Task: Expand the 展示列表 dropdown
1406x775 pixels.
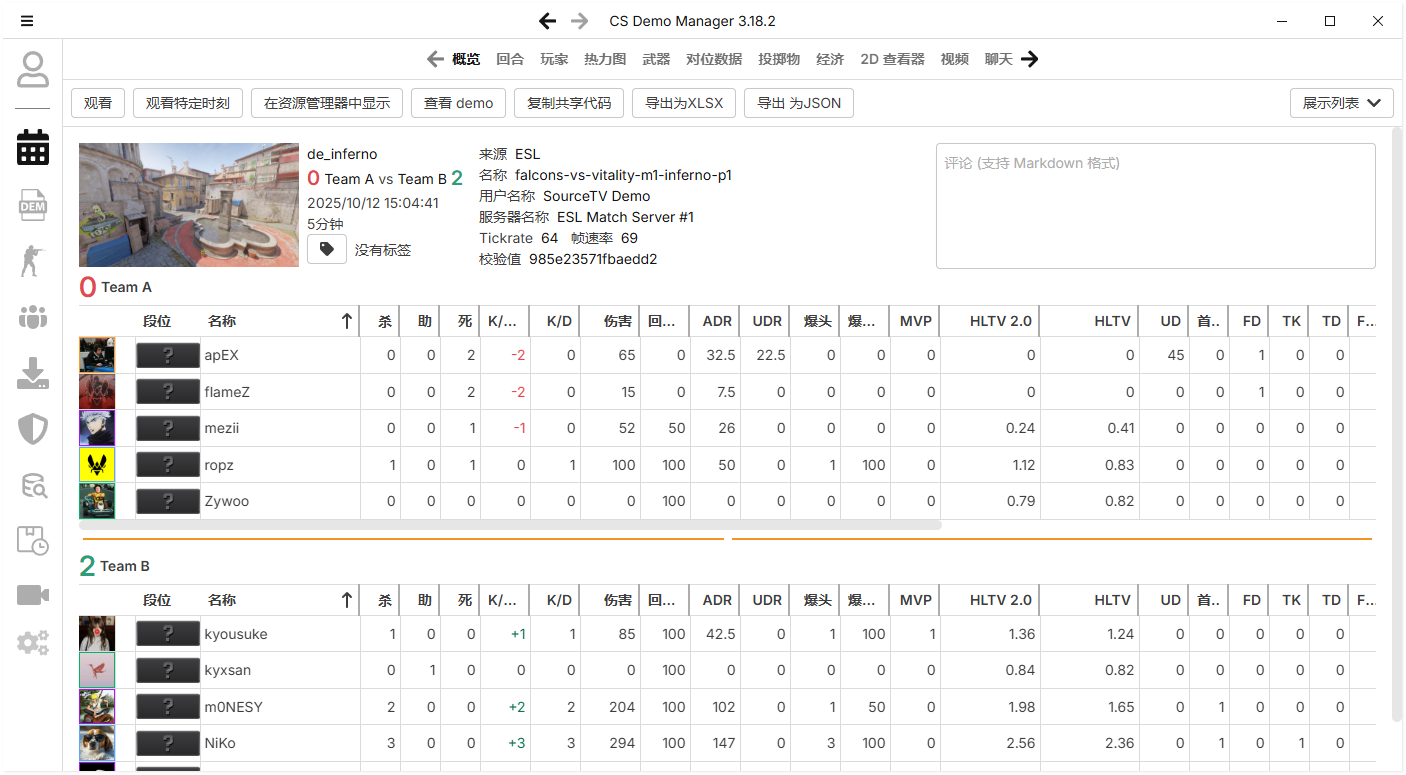Action: click(1341, 103)
